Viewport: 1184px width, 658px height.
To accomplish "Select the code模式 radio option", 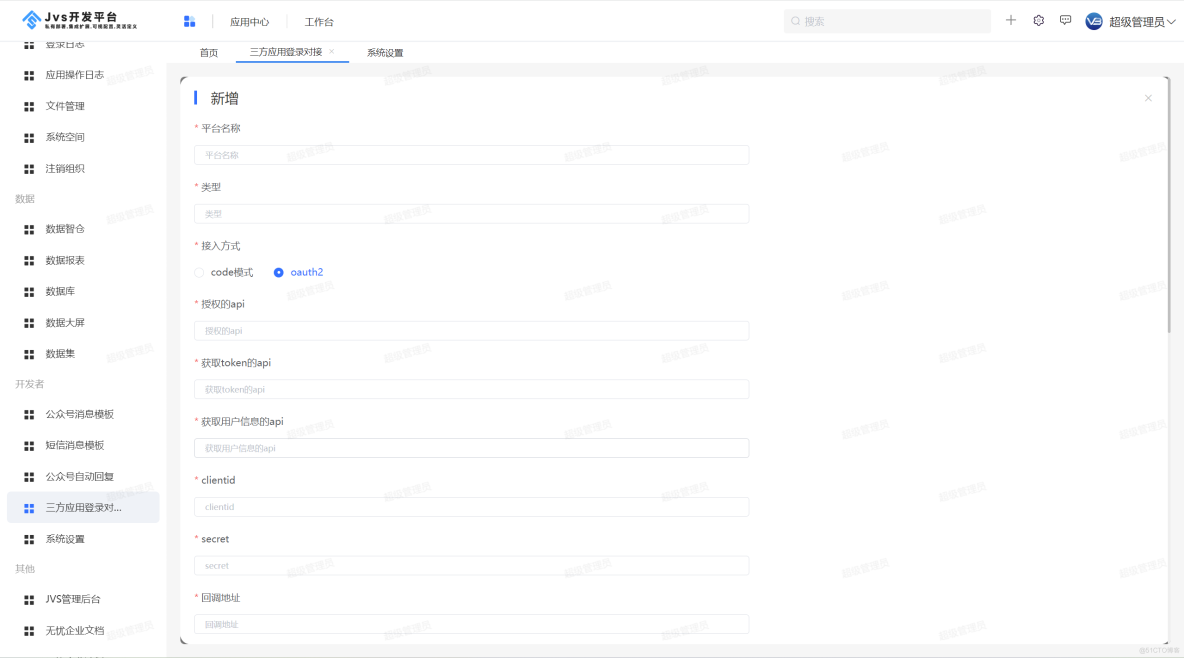I will pyautogui.click(x=199, y=272).
